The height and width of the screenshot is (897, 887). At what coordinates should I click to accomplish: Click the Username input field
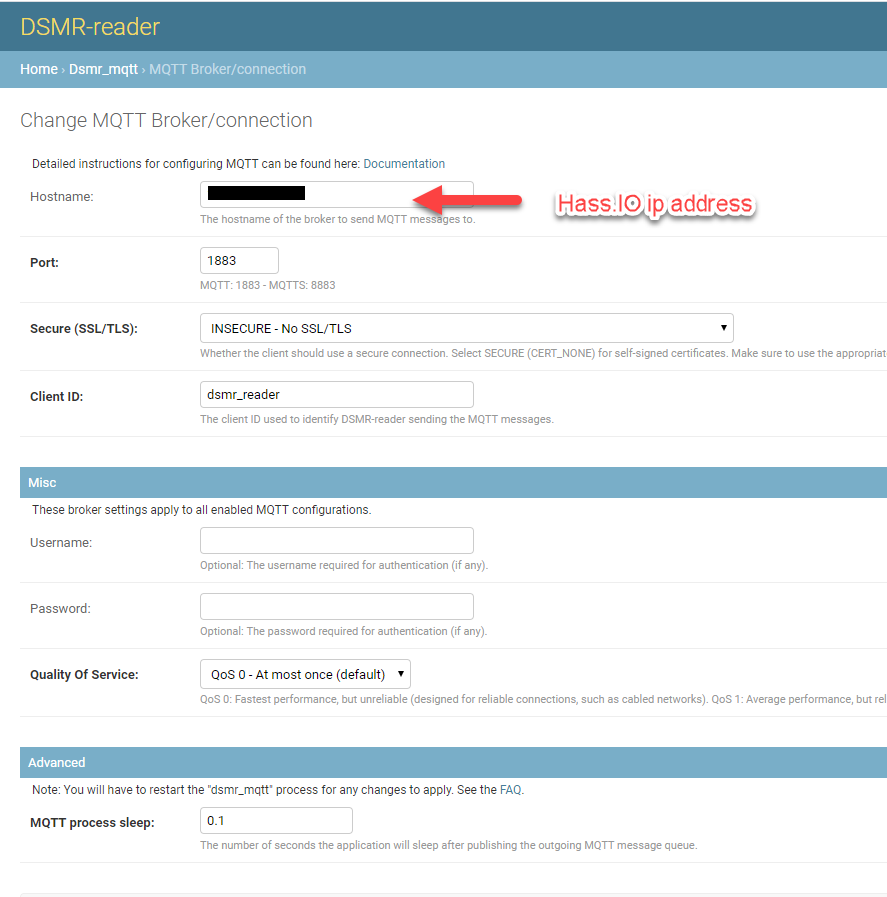336,541
